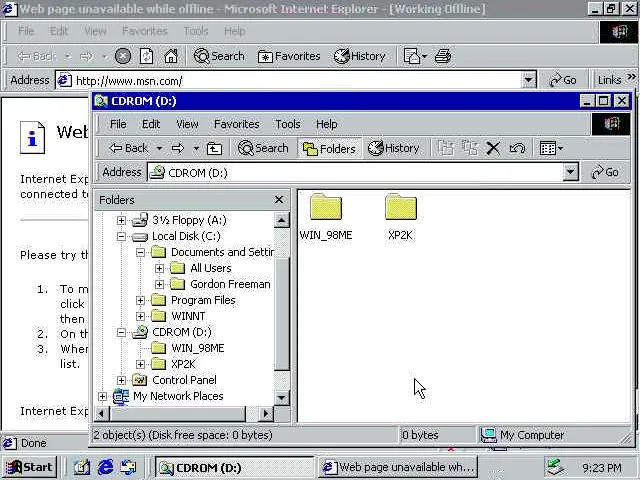Click History in Internet Explorer toolbar
Image resolution: width=640 pixels, height=480 pixels.
[360, 56]
